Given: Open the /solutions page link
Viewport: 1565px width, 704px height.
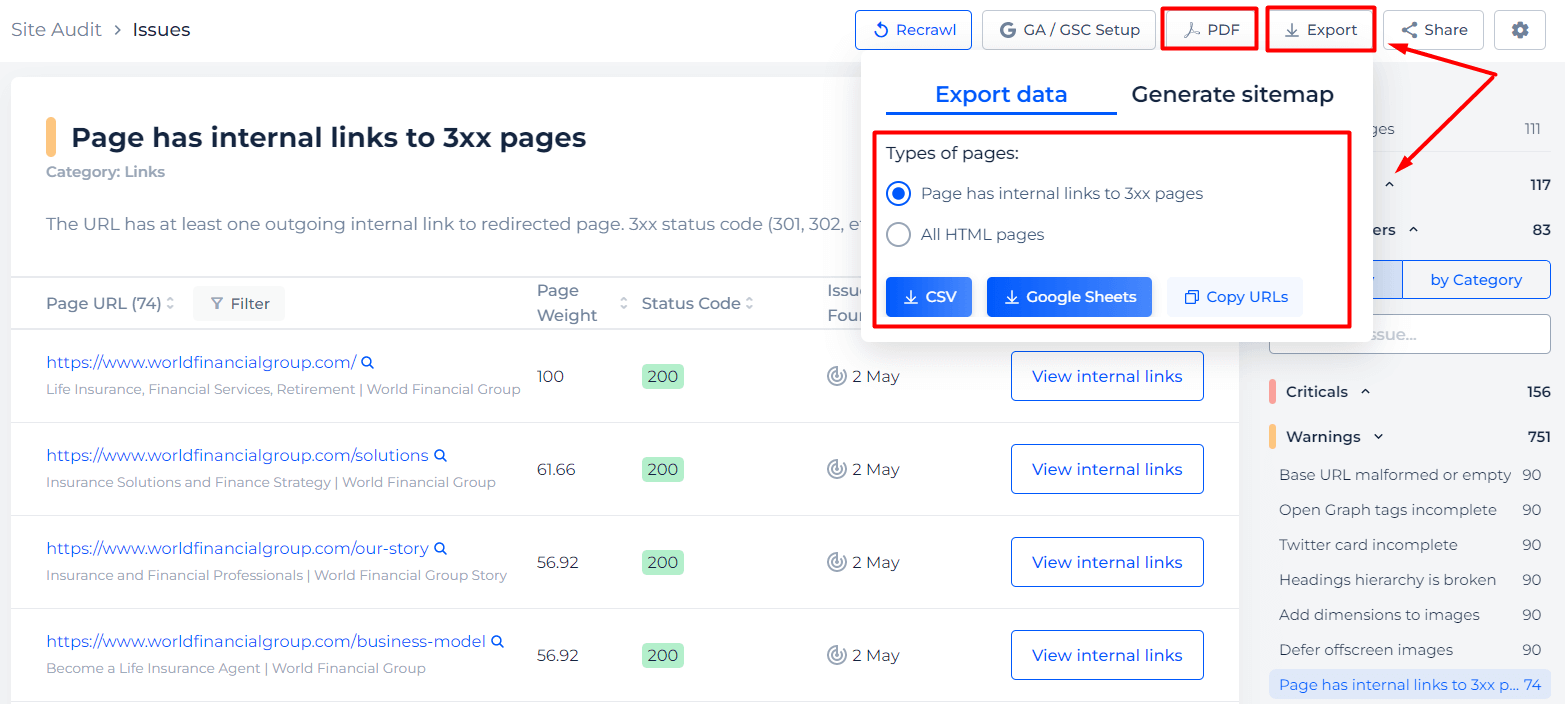Looking at the screenshot, I should (237, 455).
